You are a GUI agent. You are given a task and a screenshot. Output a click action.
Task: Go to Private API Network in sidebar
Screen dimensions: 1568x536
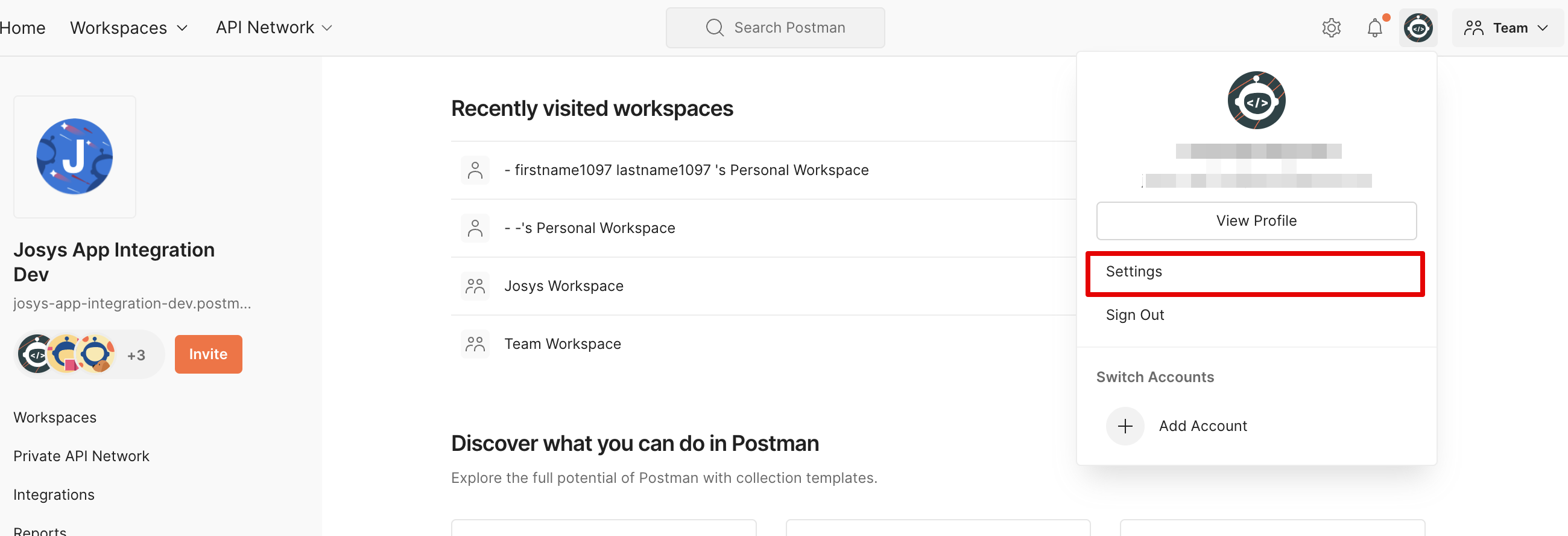pyautogui.click(x=81, y=456)
